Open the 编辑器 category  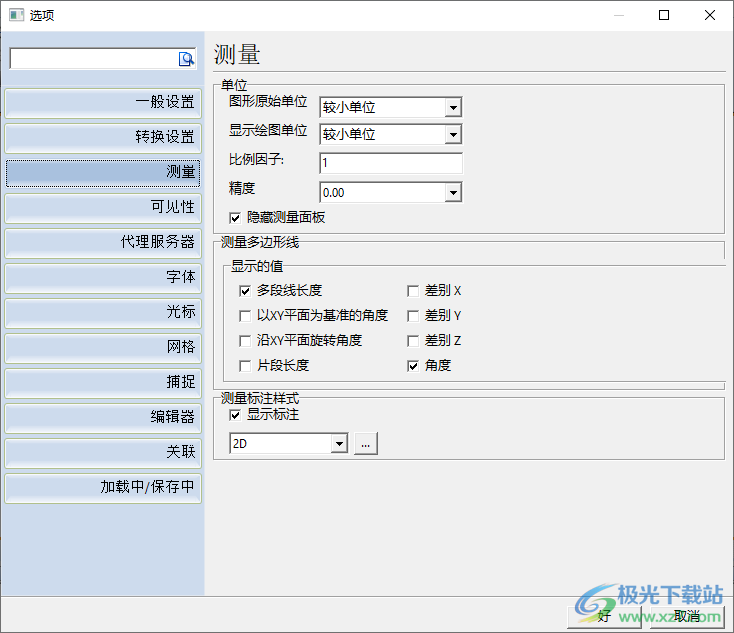coord(103,417)
